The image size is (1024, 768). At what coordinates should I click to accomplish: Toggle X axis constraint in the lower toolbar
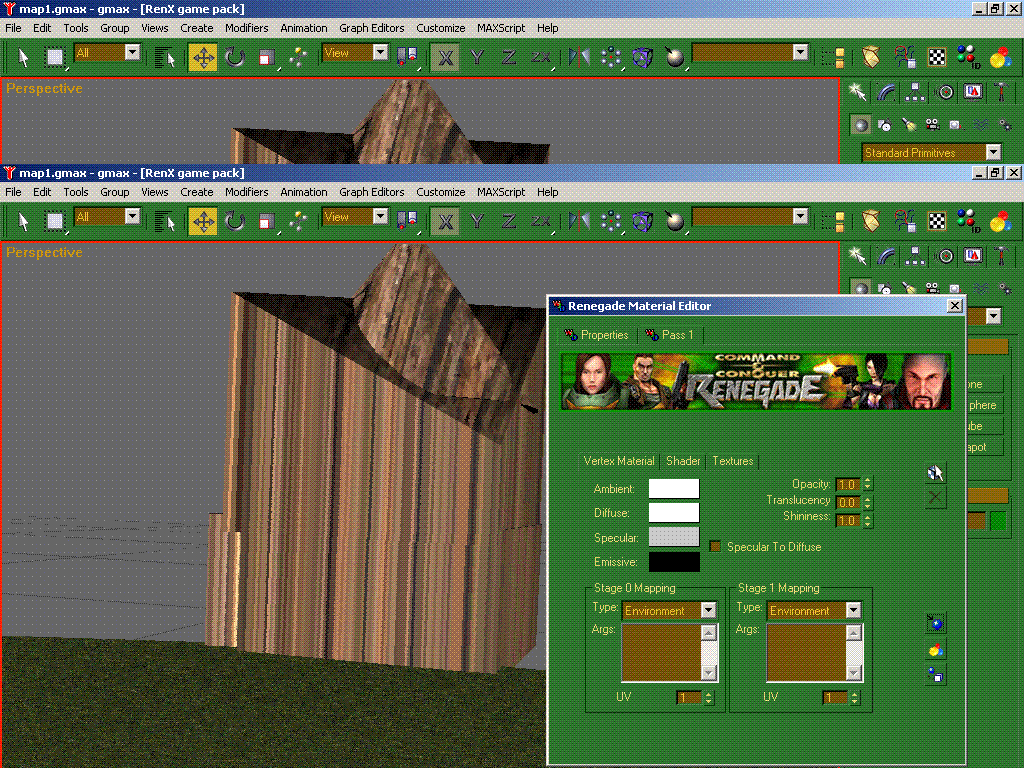tap(445, 221)
